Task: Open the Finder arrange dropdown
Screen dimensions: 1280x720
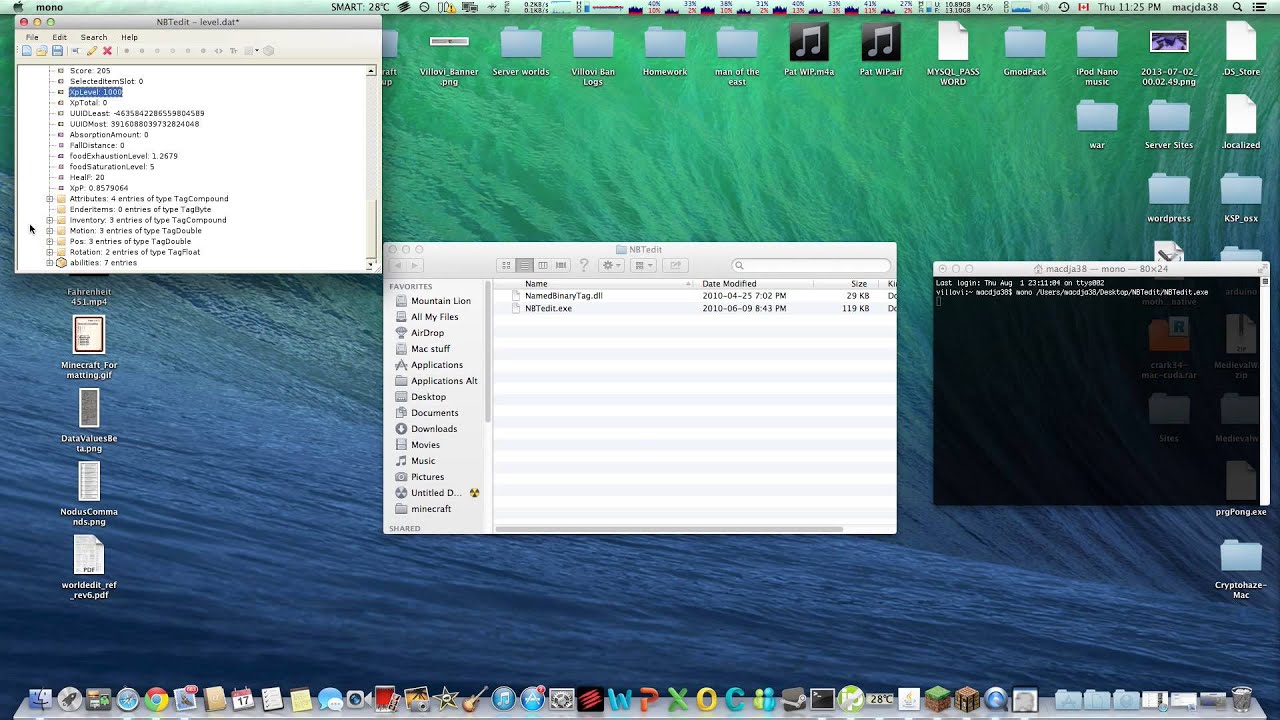Action: 644,265
